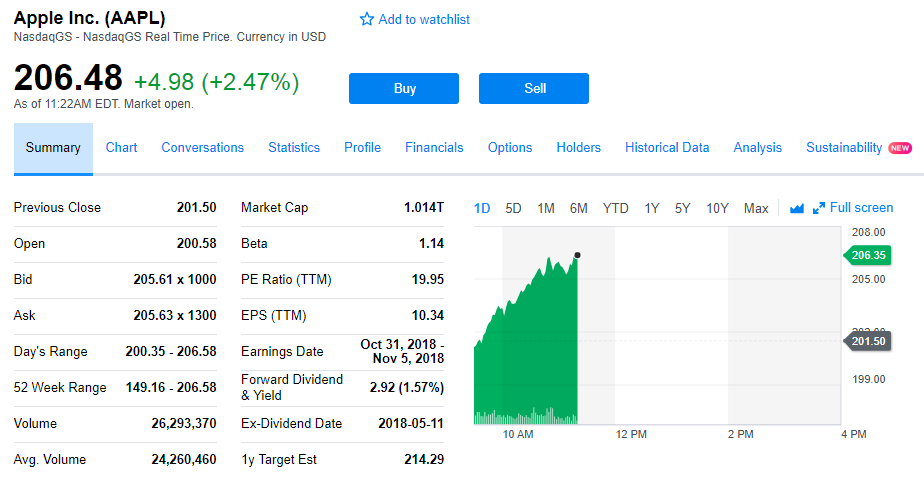Go to the Historical Data tab
Screen dimensions: 924x477
coord(667,148)
